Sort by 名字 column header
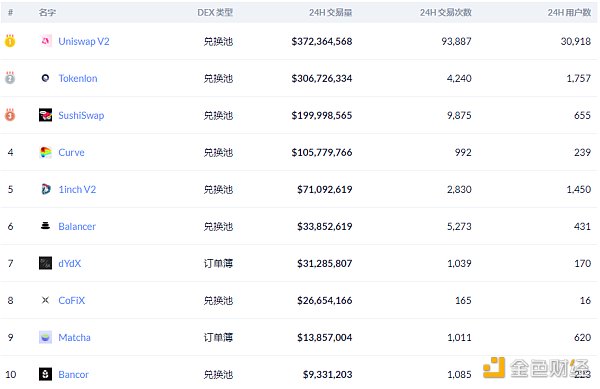The image size is (600, 389). (x=47, y=13)
